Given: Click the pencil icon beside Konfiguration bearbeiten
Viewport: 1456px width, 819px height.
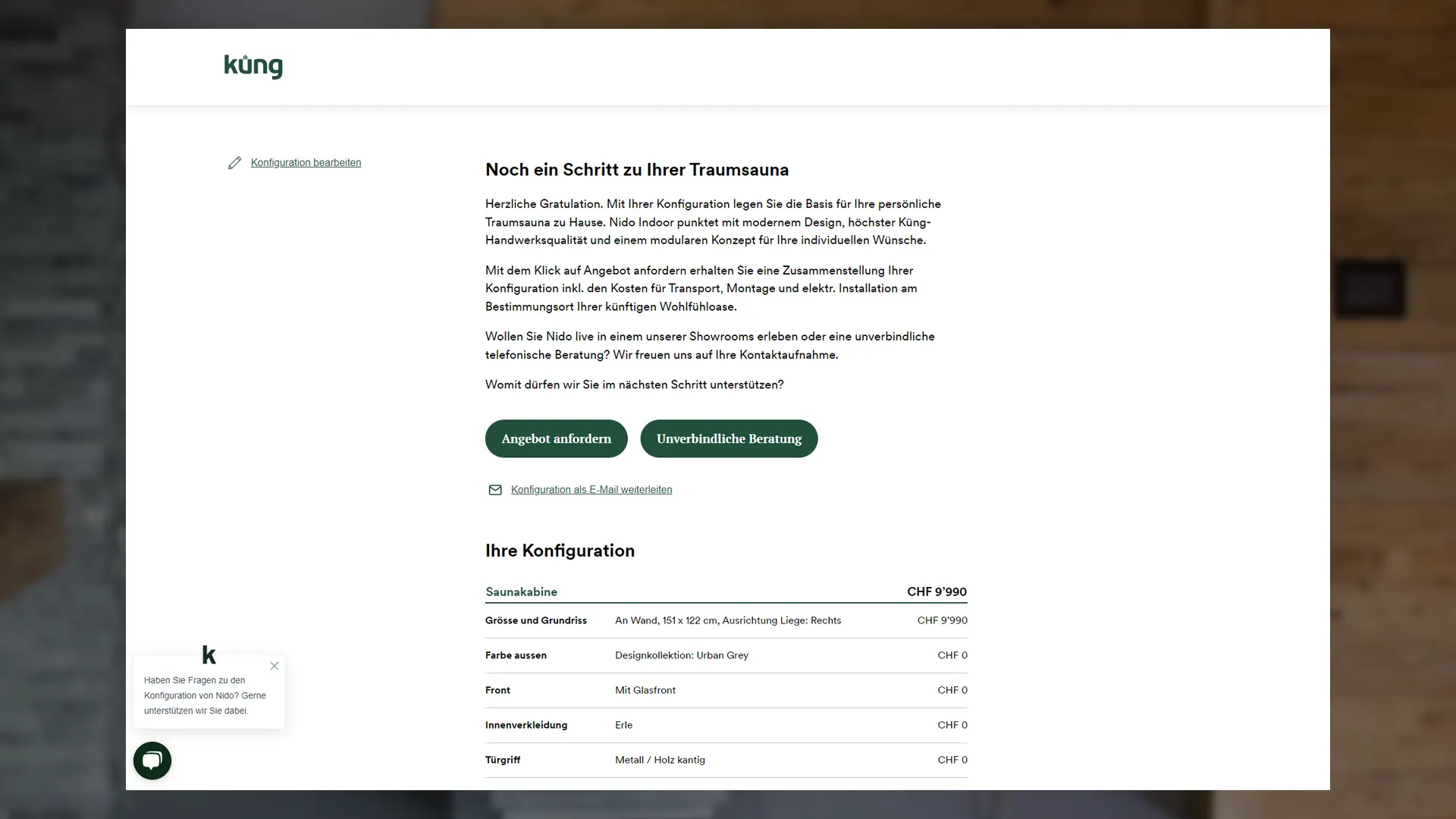Looking at the screenshot, I should [x=235, y=163].
